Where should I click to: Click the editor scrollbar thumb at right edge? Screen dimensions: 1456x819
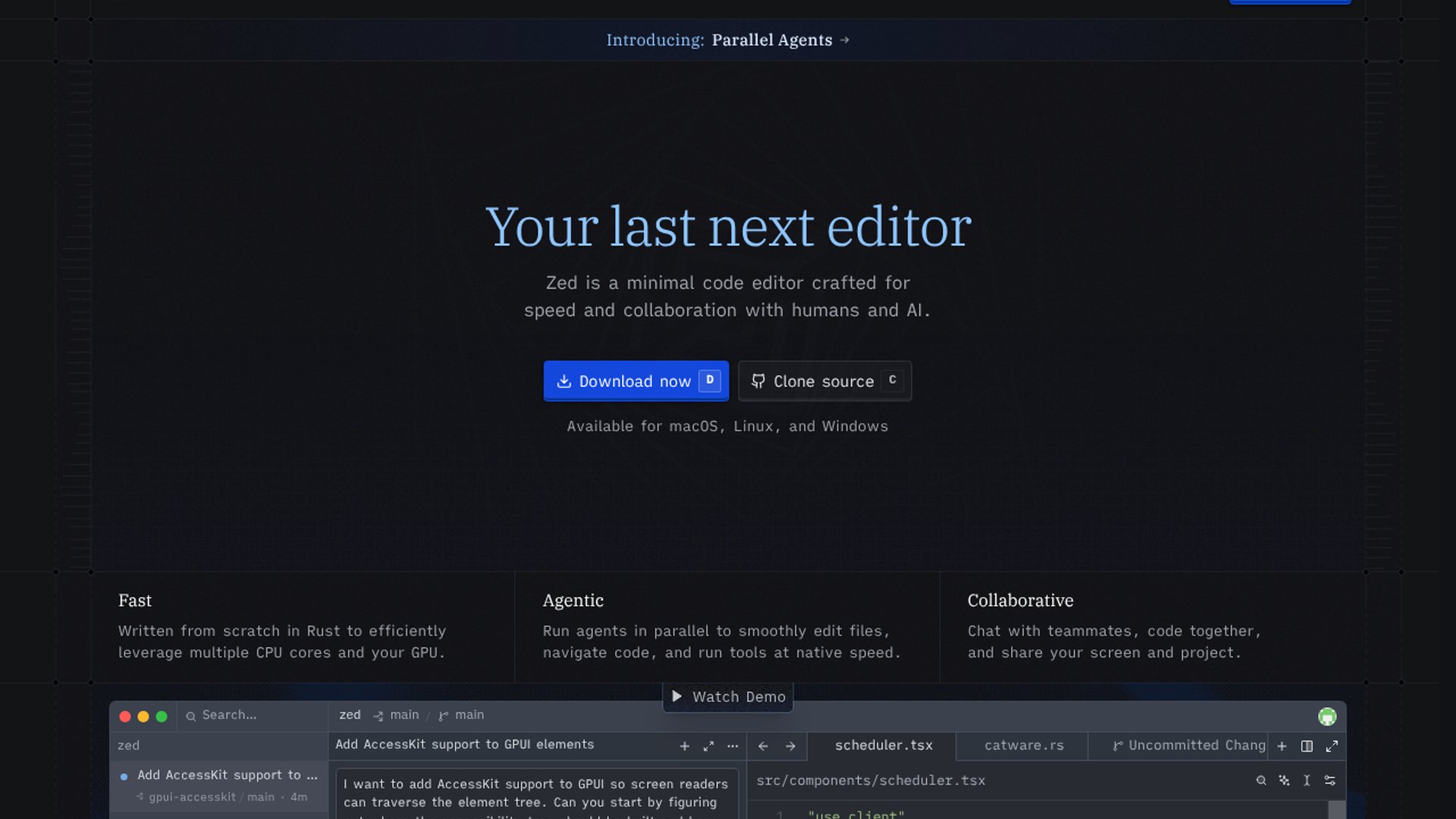pyautogui.click(x=1337, y=810)
